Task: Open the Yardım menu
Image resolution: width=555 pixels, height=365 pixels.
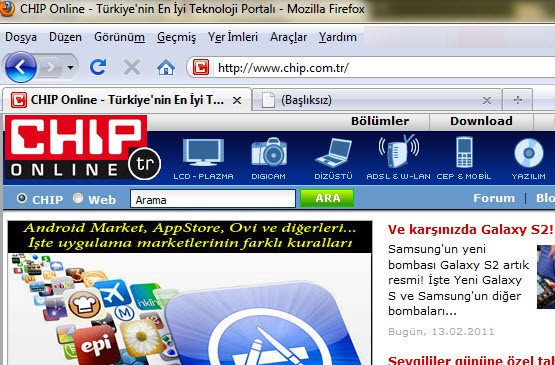Action: [x=338, y=37]
